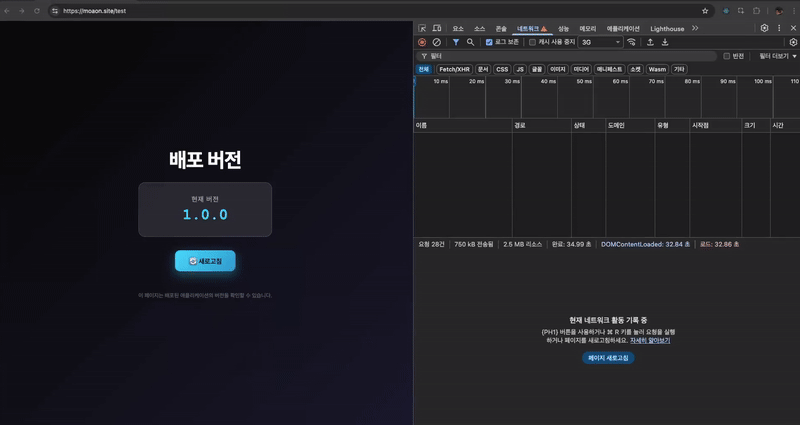Open the Chrome profile avatar
Viewport: 800px width, 425px height.
click(779, 11)
